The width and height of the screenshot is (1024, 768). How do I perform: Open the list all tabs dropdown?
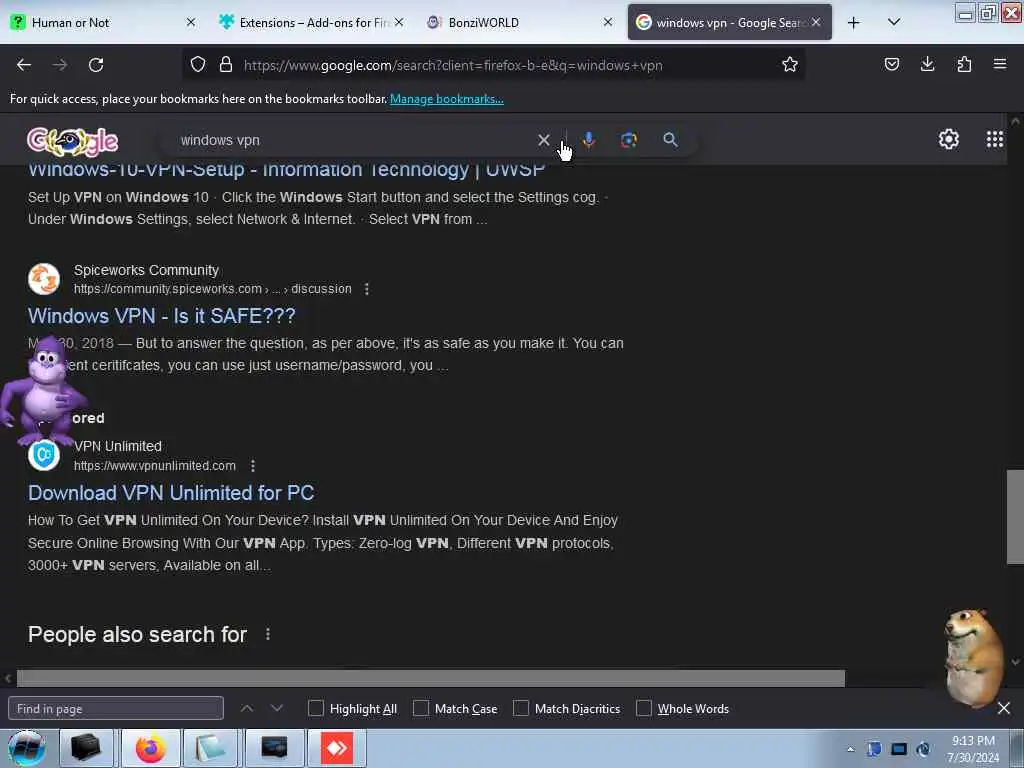894,22
